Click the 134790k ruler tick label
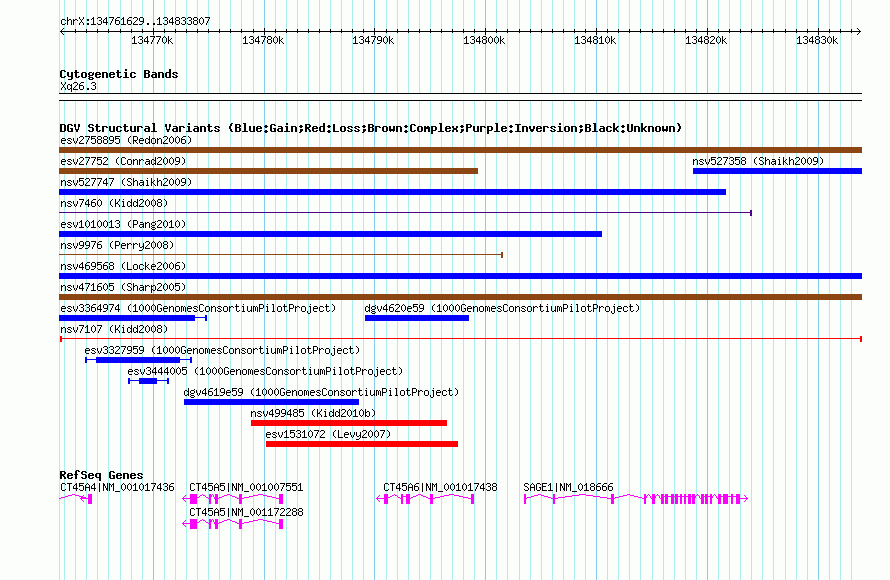Viewport: 890px width, 580px height. (x=373, y=40)
